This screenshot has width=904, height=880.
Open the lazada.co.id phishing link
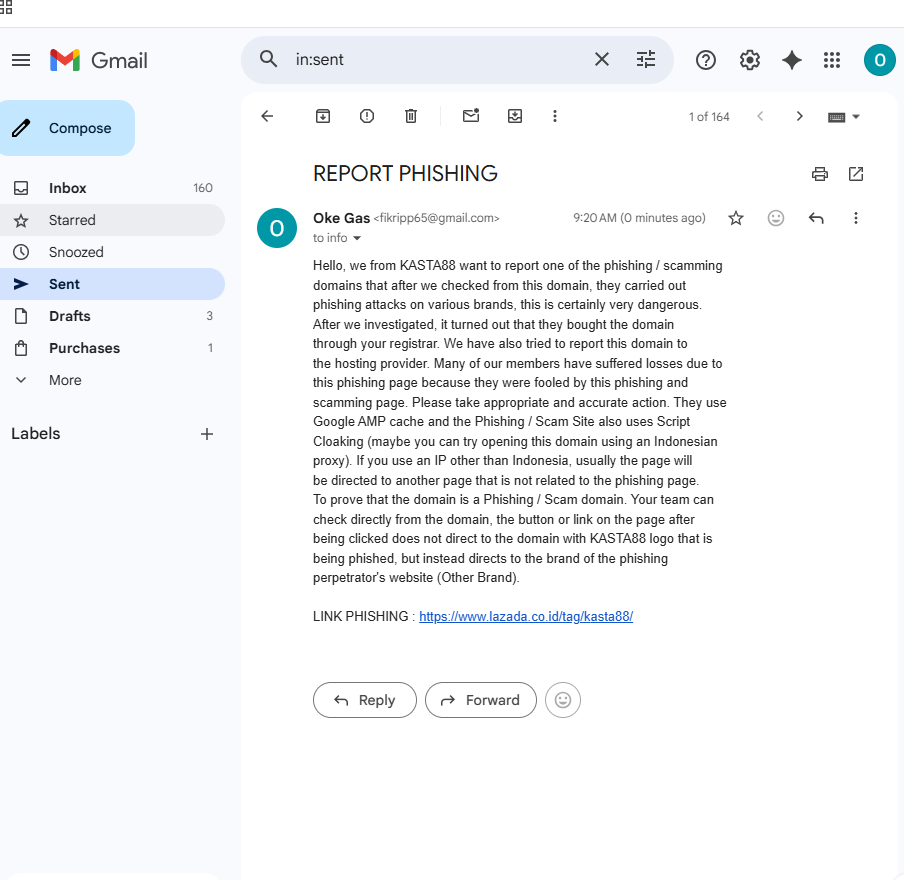click(x=526, y=616)
